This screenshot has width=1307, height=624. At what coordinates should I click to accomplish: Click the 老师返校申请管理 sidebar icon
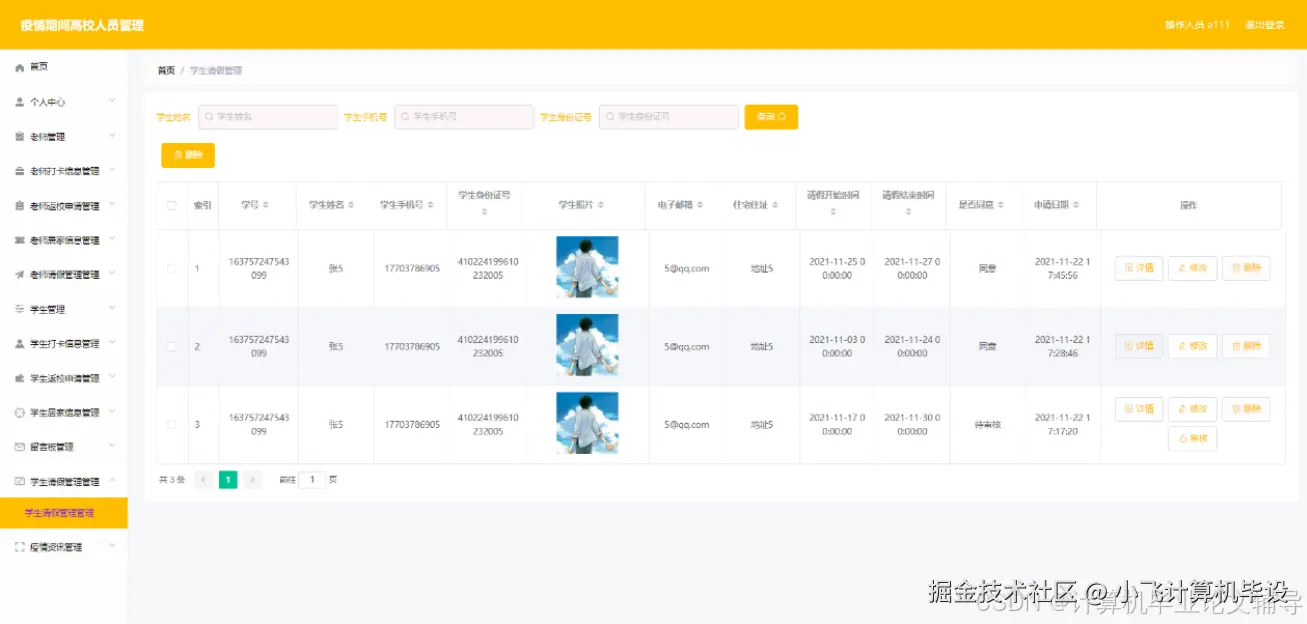pos(19,206)
